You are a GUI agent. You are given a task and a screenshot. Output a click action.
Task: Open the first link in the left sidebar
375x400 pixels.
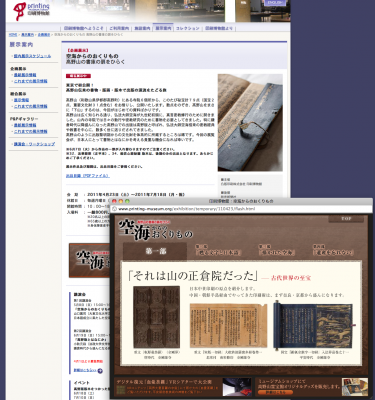point(32,56)
